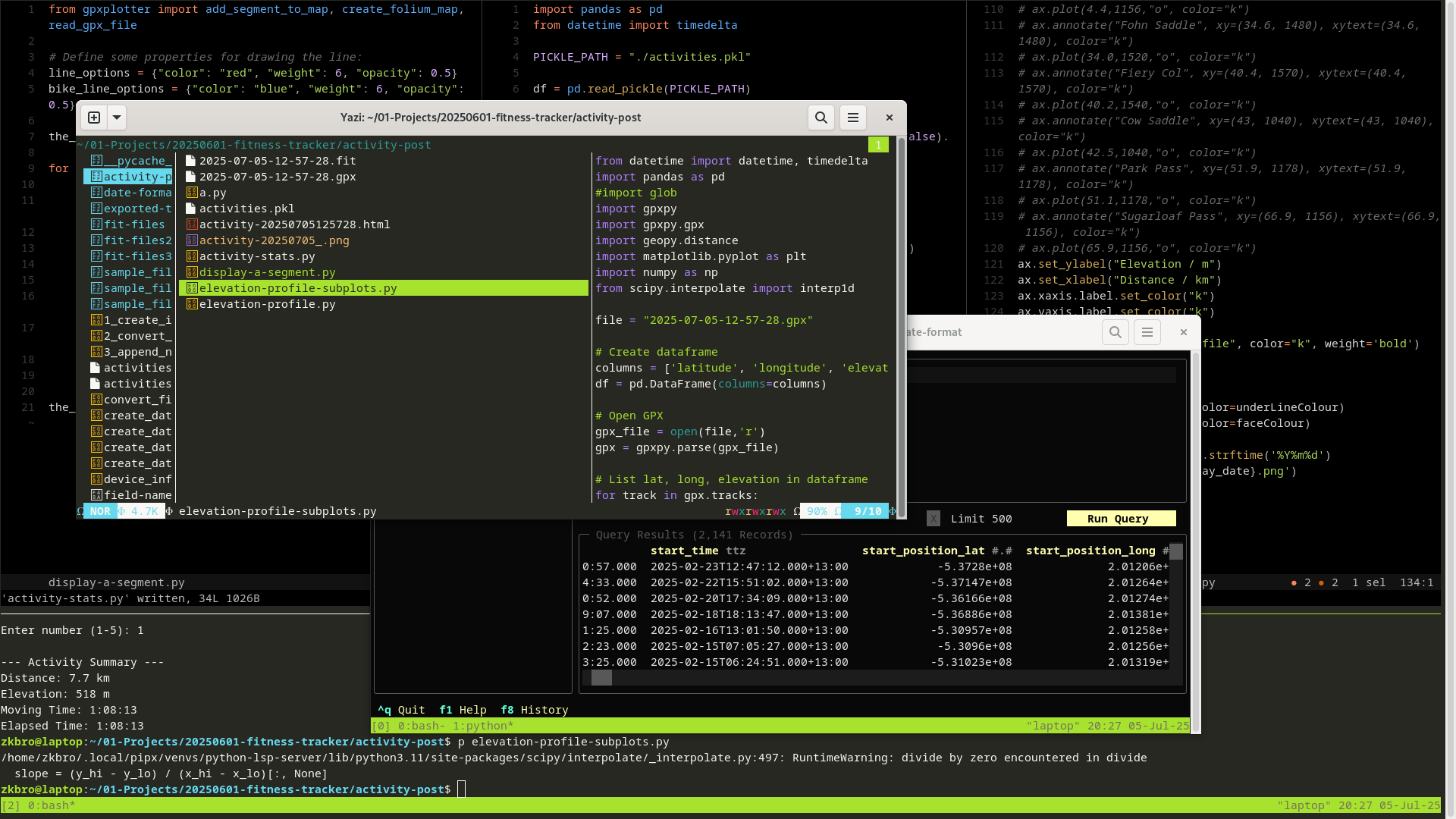Image resolution: width=1456 pixels, height=819 pixels.
Task: Click start_time column header in results
Action: click(684, 551)
